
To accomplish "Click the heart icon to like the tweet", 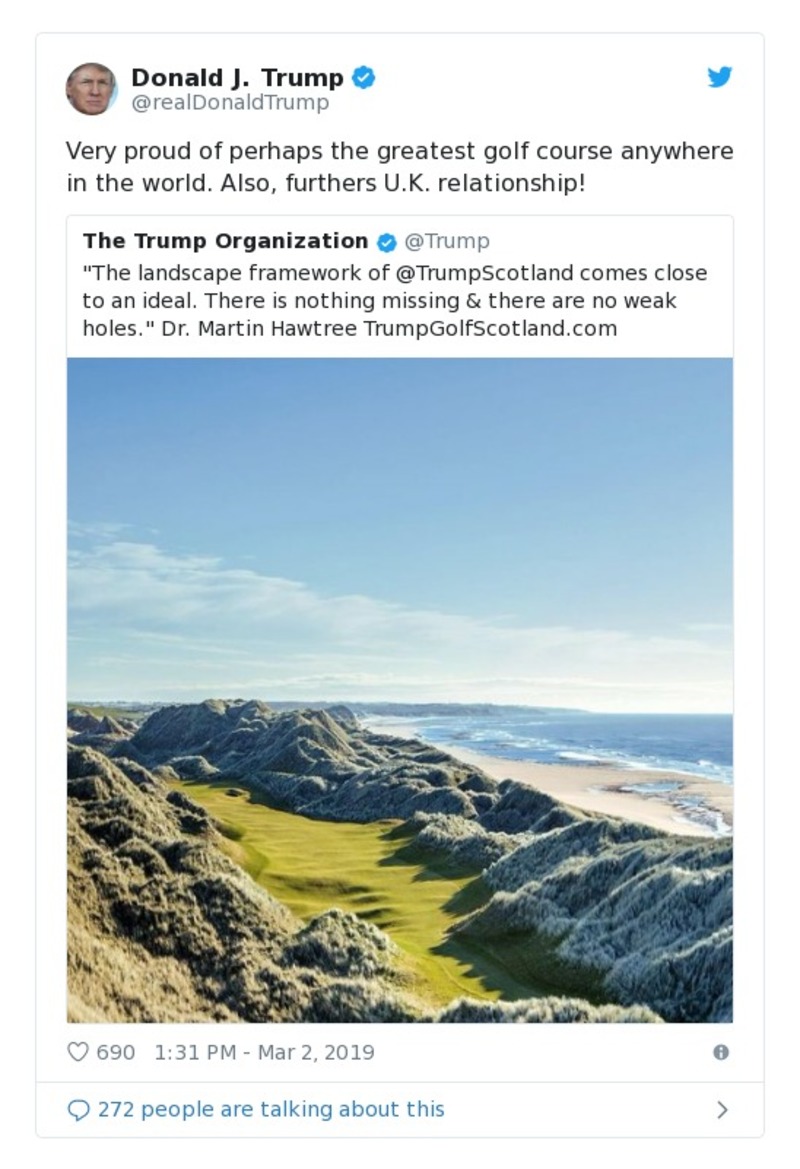I will [x=77, y=1052].
